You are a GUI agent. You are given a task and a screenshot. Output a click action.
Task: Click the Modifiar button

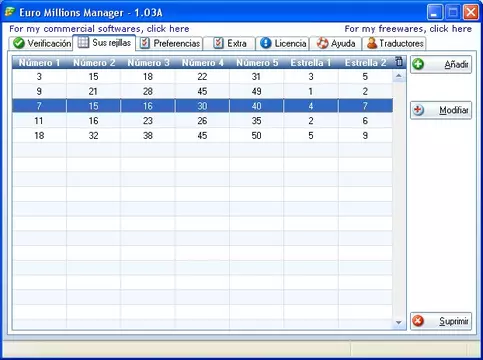point(441,110)
